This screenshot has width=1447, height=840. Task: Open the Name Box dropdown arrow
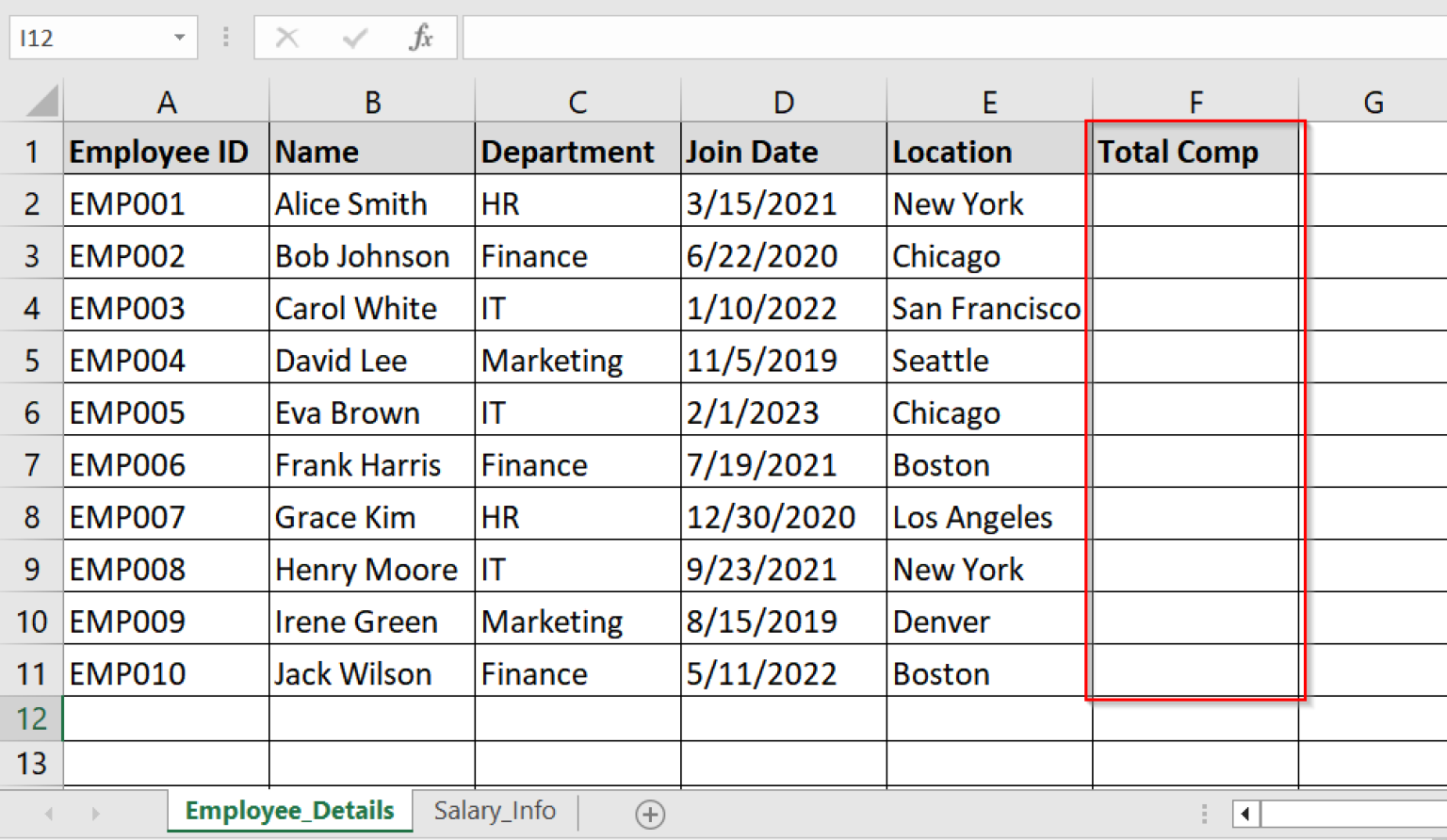tap(179, 38)
